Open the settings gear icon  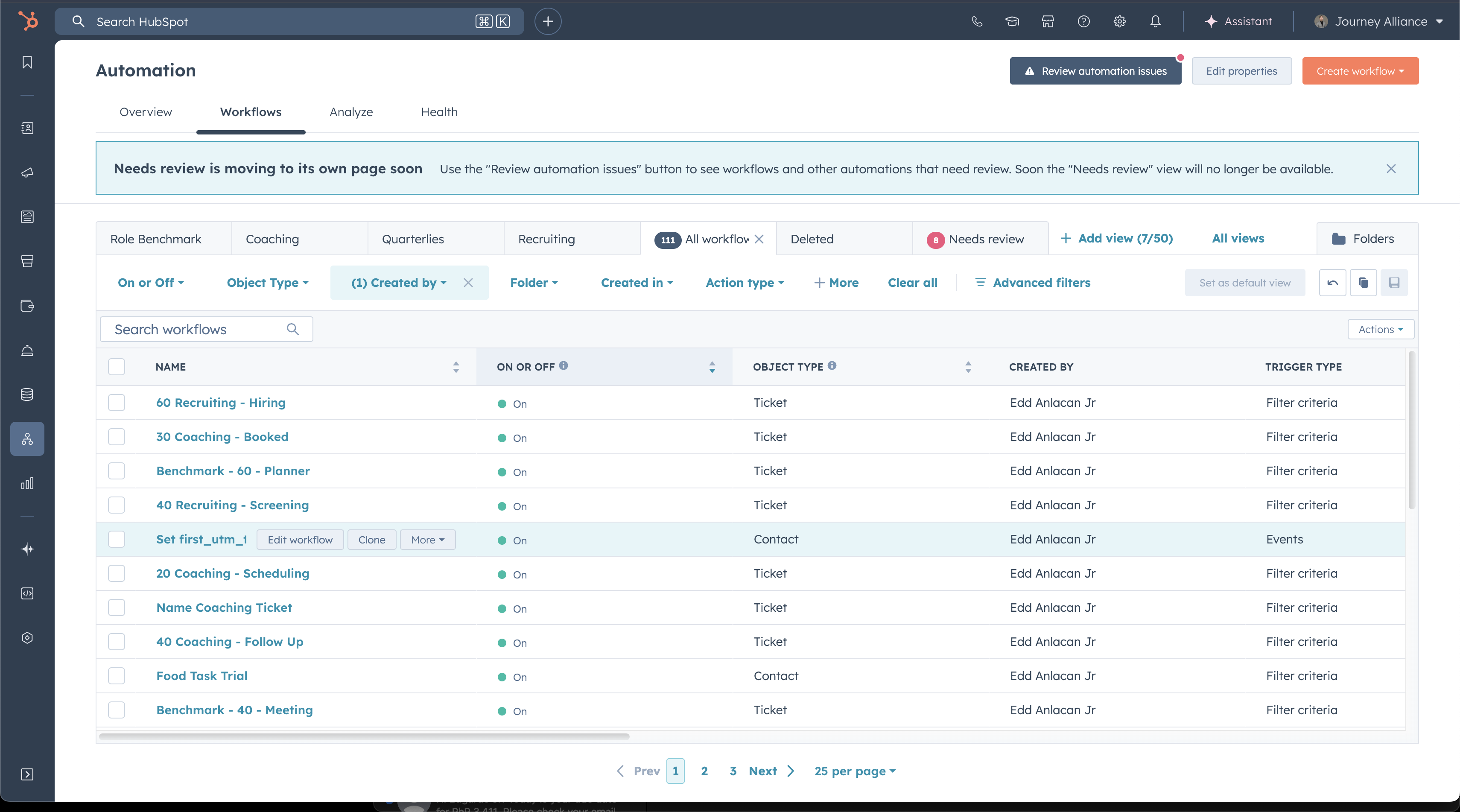pos(1119,21)
